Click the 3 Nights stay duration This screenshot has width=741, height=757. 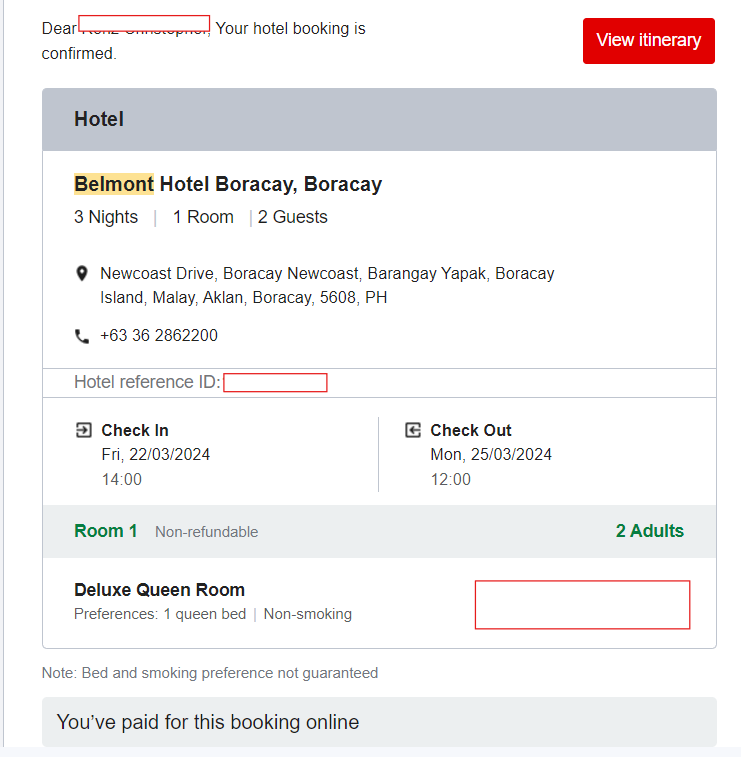pos(106,217)
